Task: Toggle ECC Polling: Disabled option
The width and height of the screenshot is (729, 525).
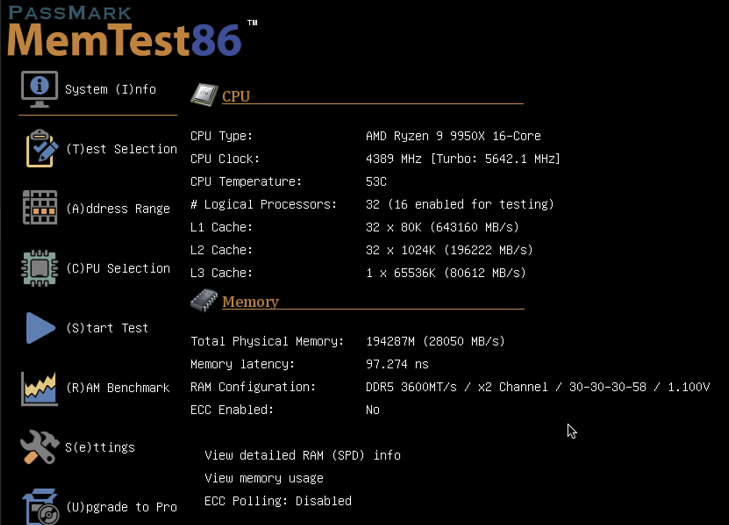Action: (278, 501)
